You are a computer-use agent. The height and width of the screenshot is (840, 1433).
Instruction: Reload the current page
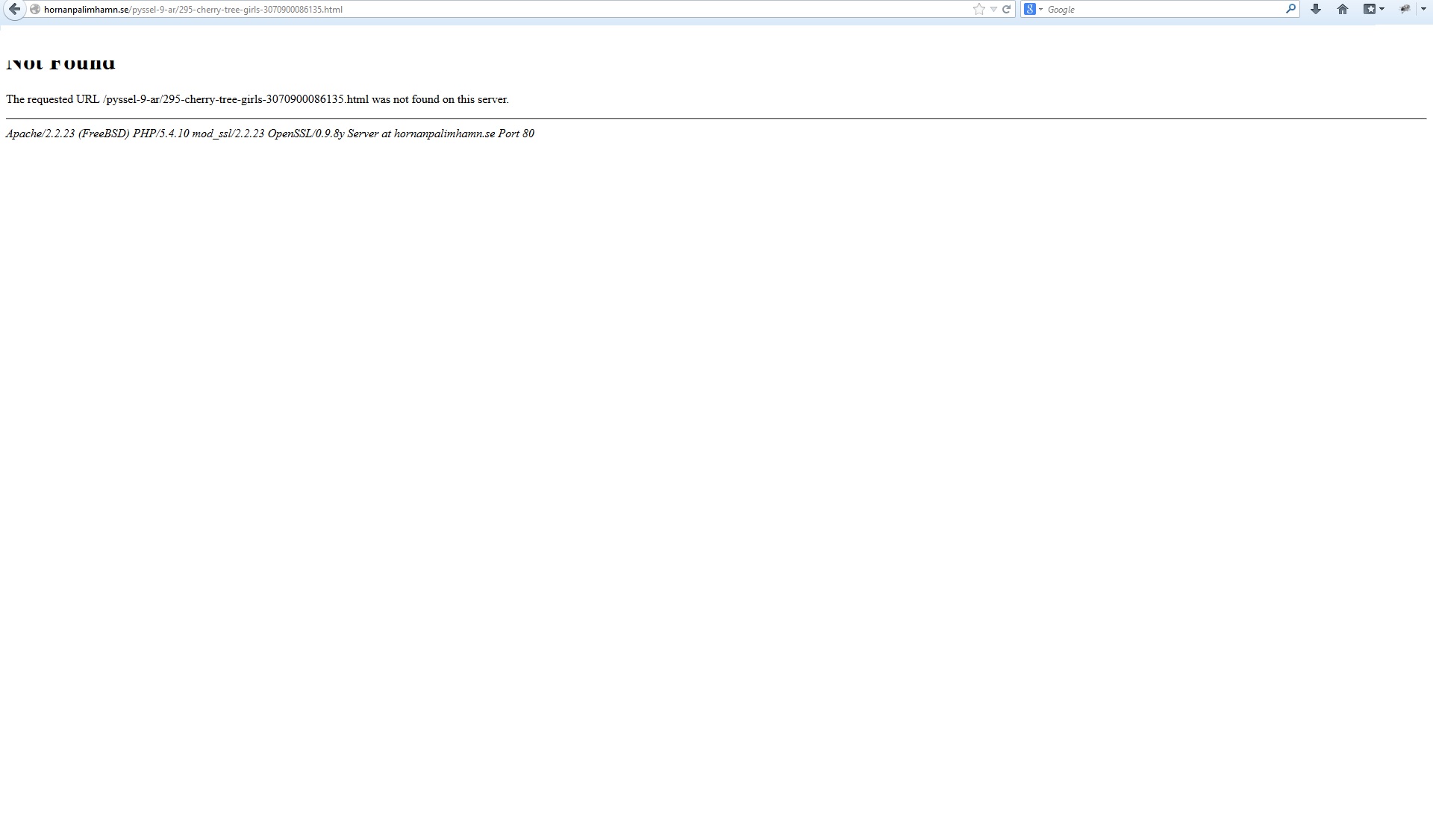(x=1006, y=10)
